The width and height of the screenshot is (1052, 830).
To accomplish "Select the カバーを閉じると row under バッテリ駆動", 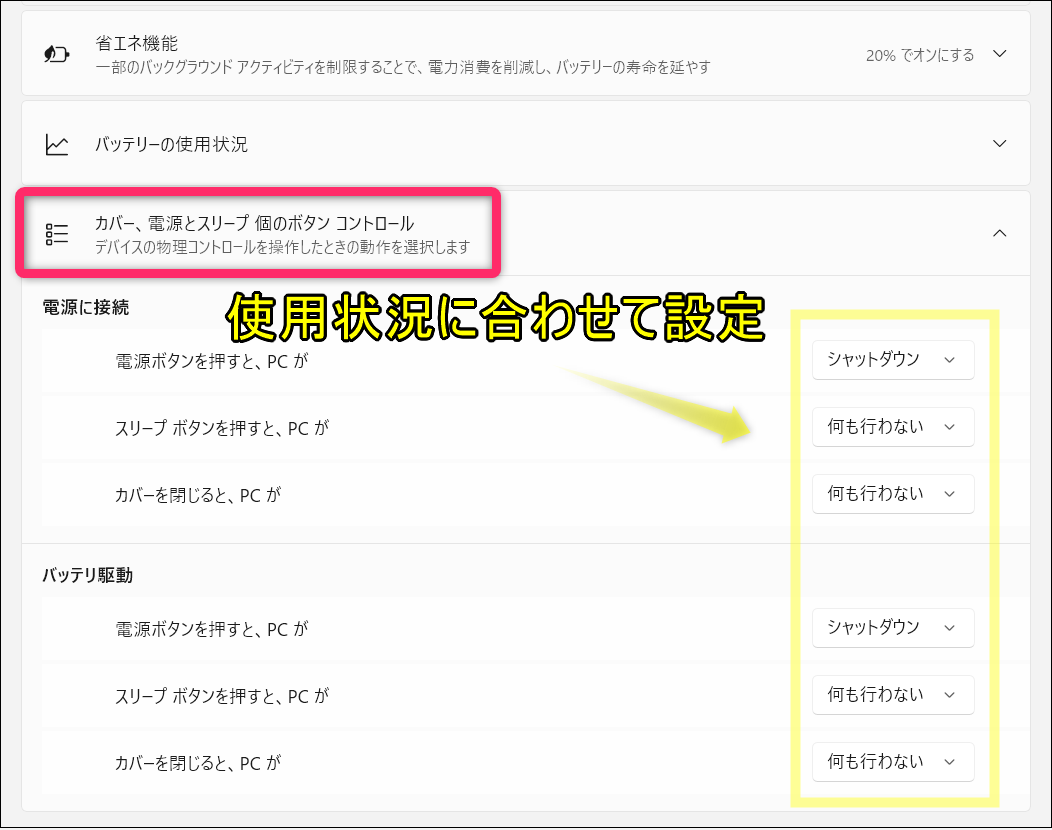I will tap(198, 762).
